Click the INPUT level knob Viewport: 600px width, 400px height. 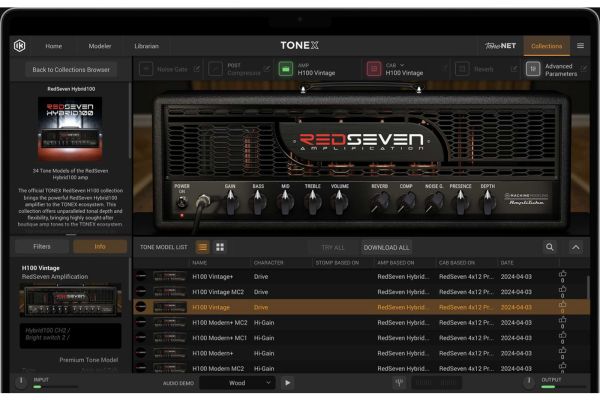pos(21,381)
